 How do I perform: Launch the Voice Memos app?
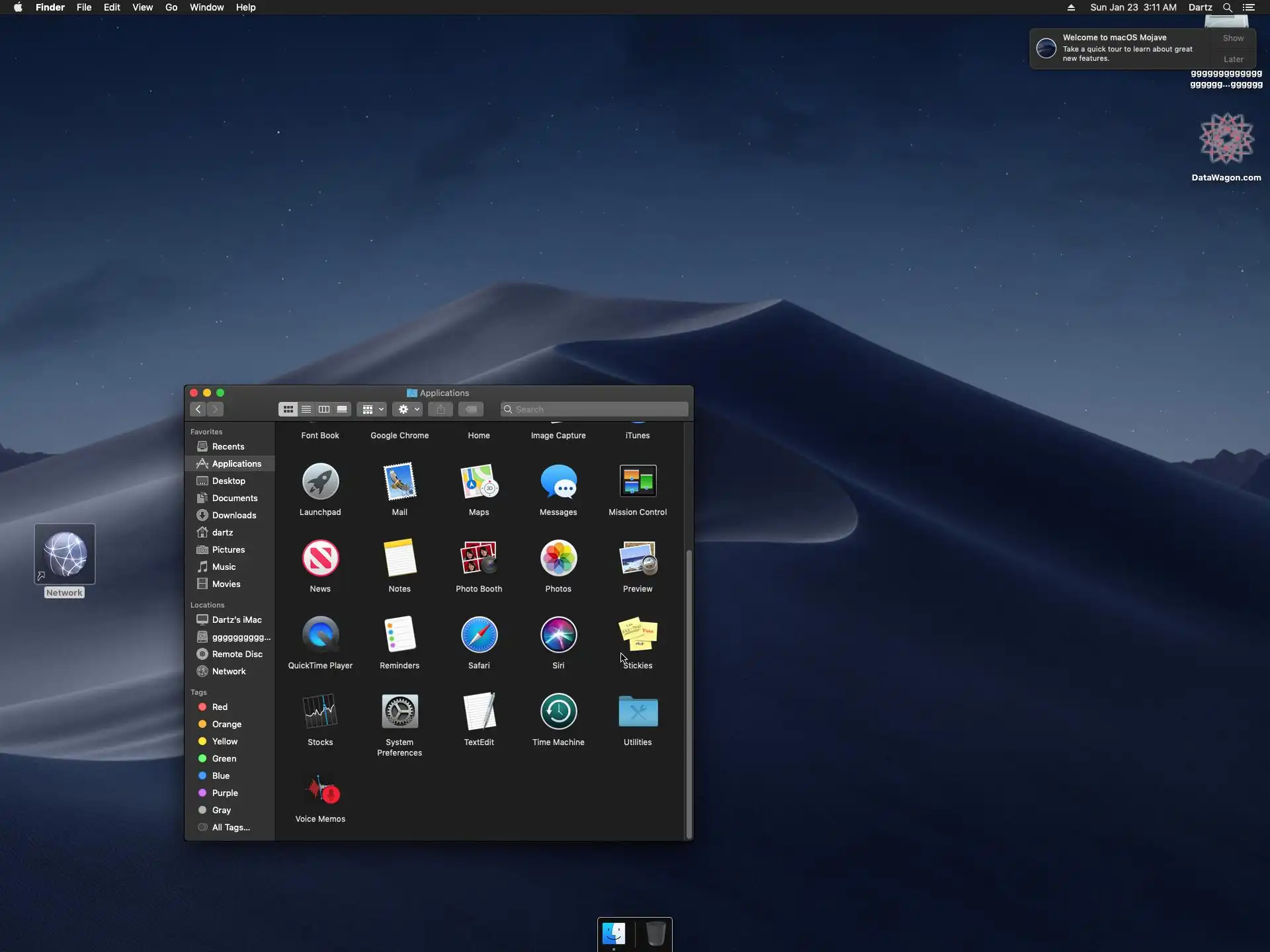coord(320,789)
